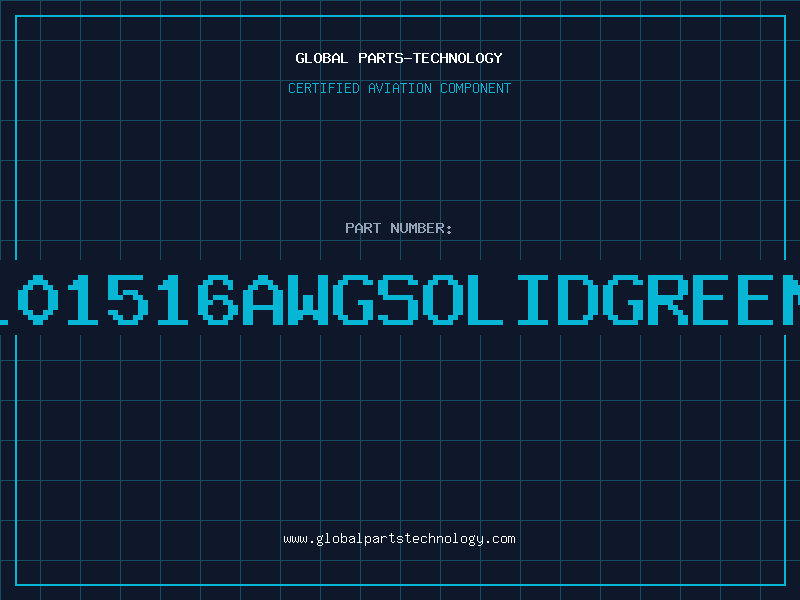Click the letter A in the part number
This screenshot has height=600, width=800.
(262, 299)
